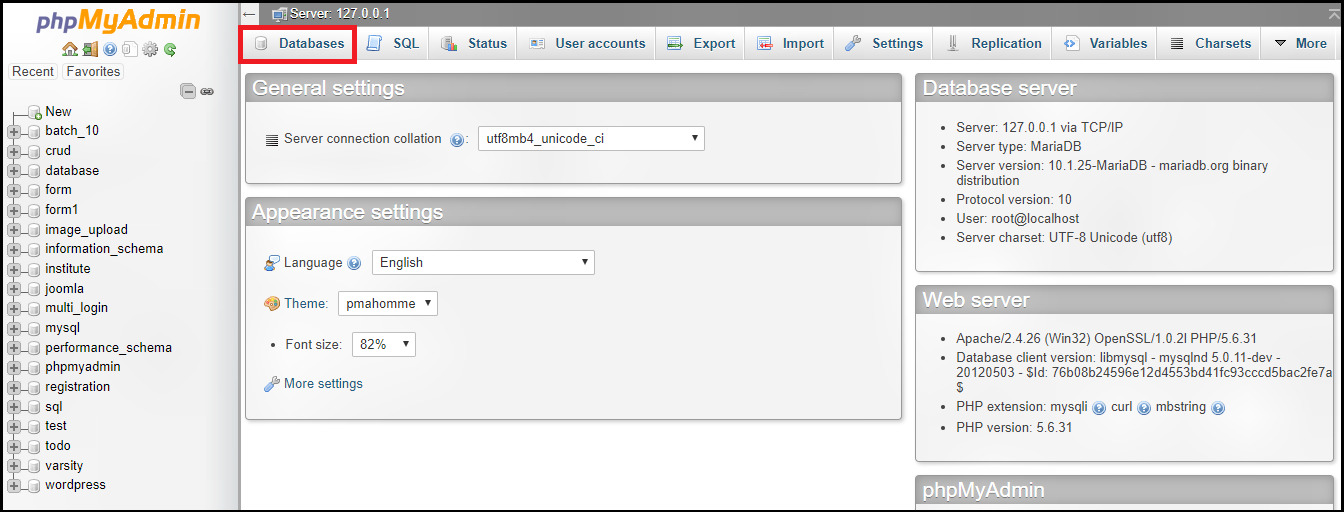This screenshot has height=512, width=1344.
Task: Select the sql database
Action: [x=54, y=407]
